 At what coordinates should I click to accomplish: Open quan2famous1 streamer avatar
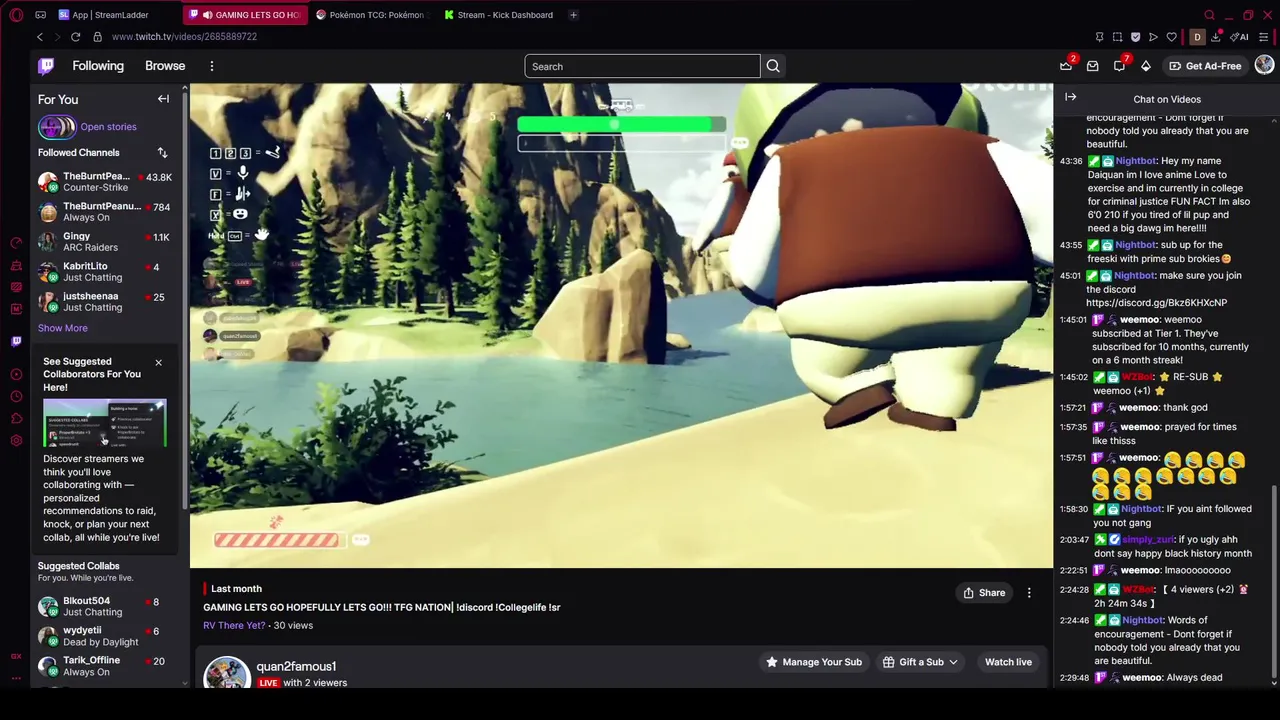click(x=226, y=672)
